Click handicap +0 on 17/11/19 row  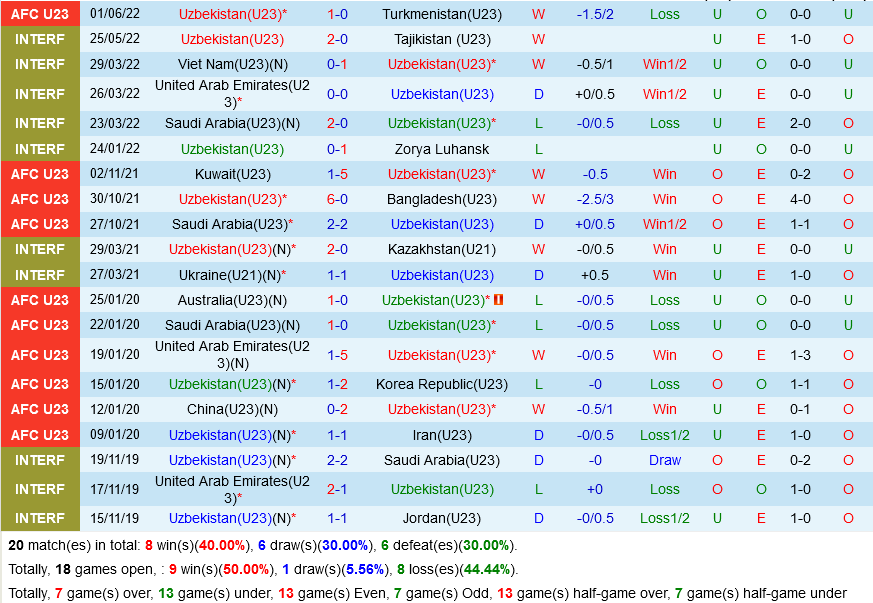(595, 489)
